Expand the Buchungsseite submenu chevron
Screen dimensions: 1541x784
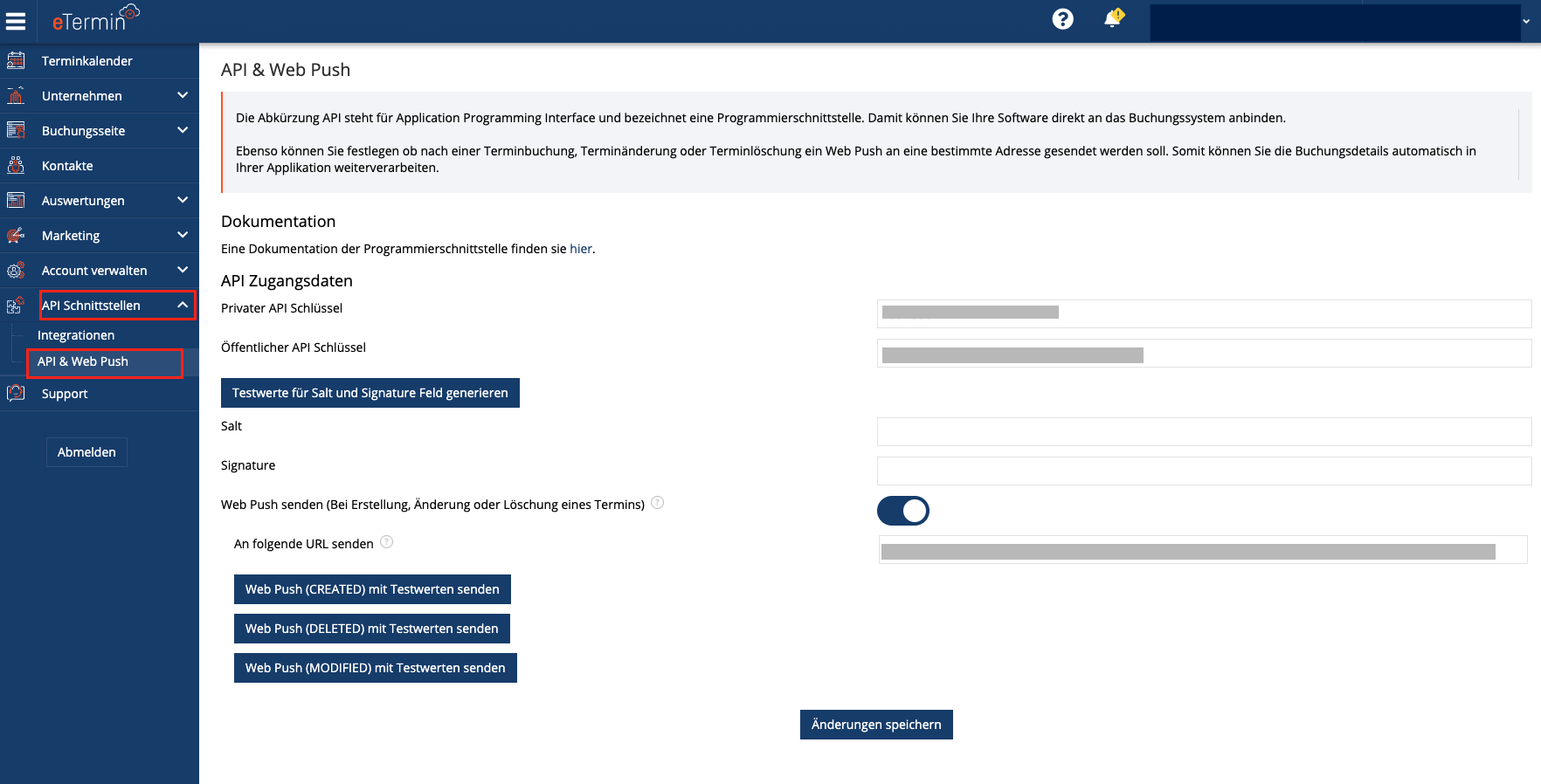point(183,130)
